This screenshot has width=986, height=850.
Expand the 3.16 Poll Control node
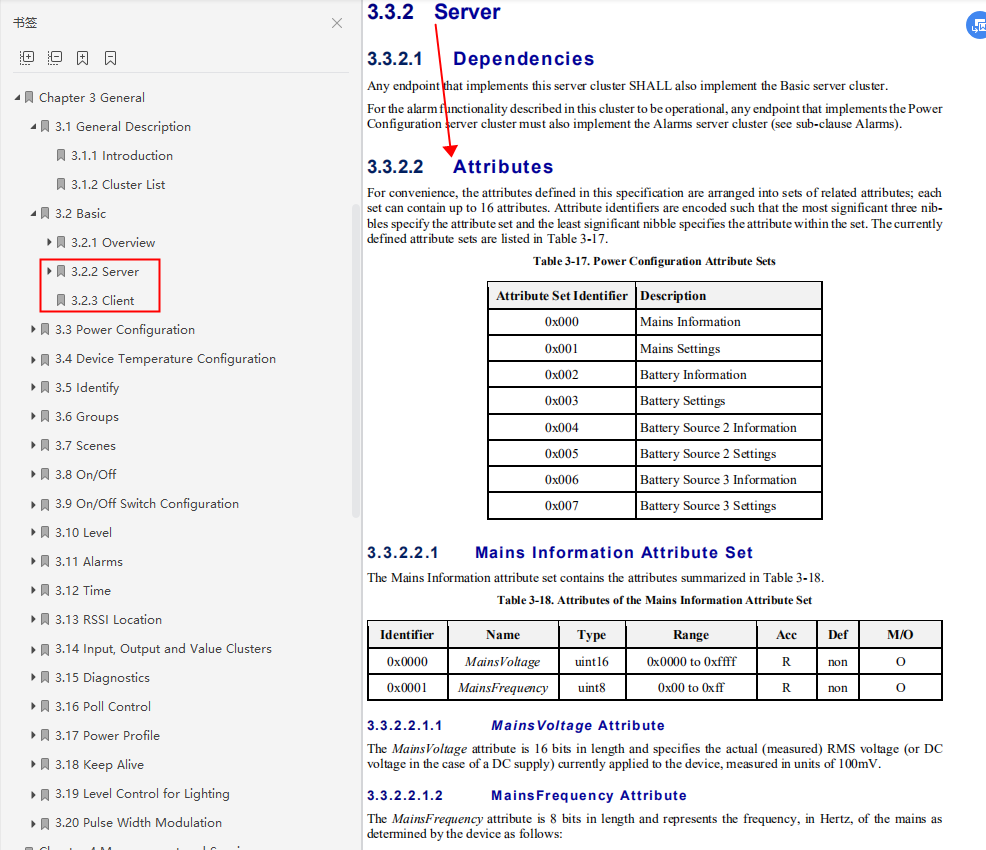point(33,707)
